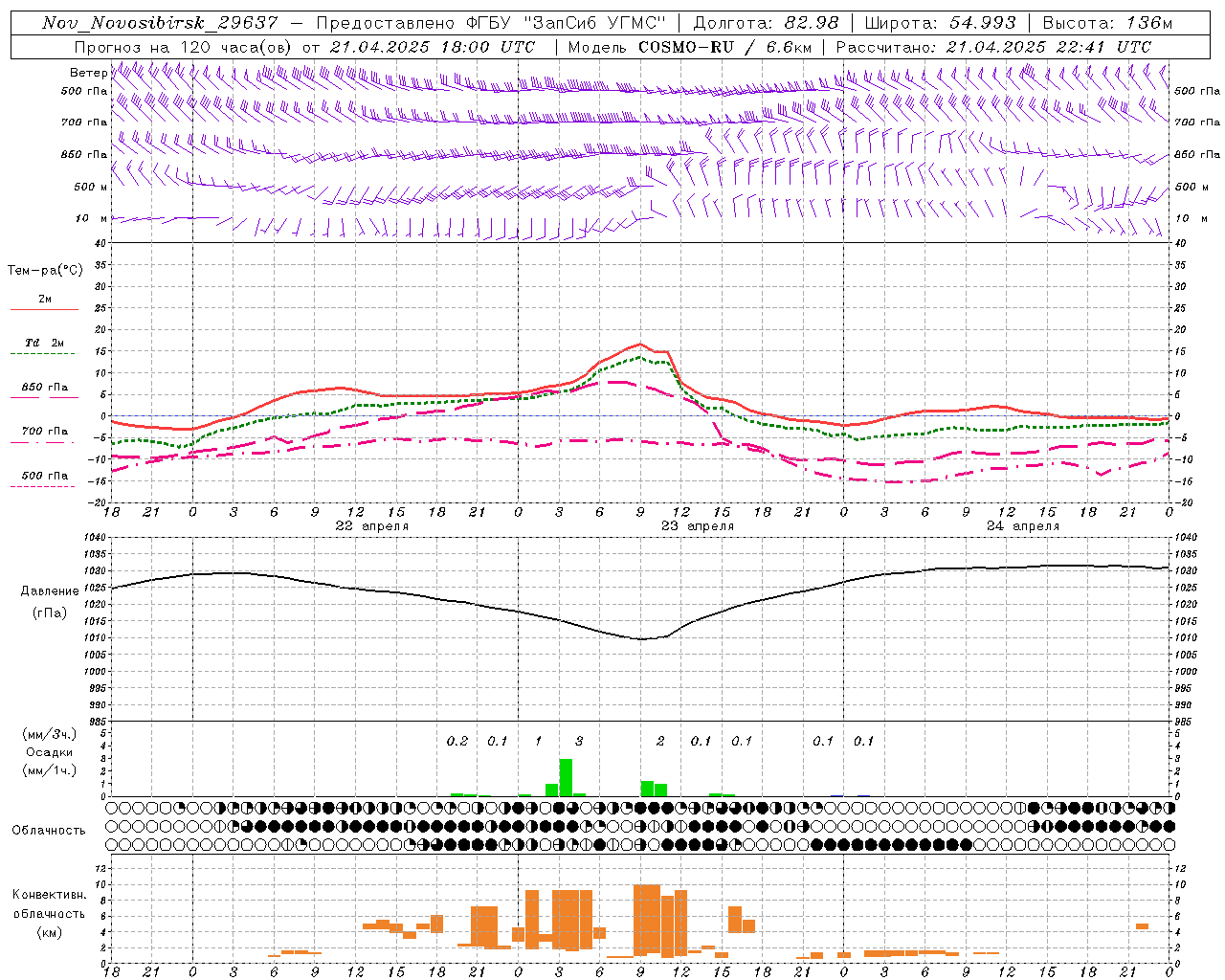
Task: Click the "Td 2м" dew point legend entry
Action: point(45,343)
